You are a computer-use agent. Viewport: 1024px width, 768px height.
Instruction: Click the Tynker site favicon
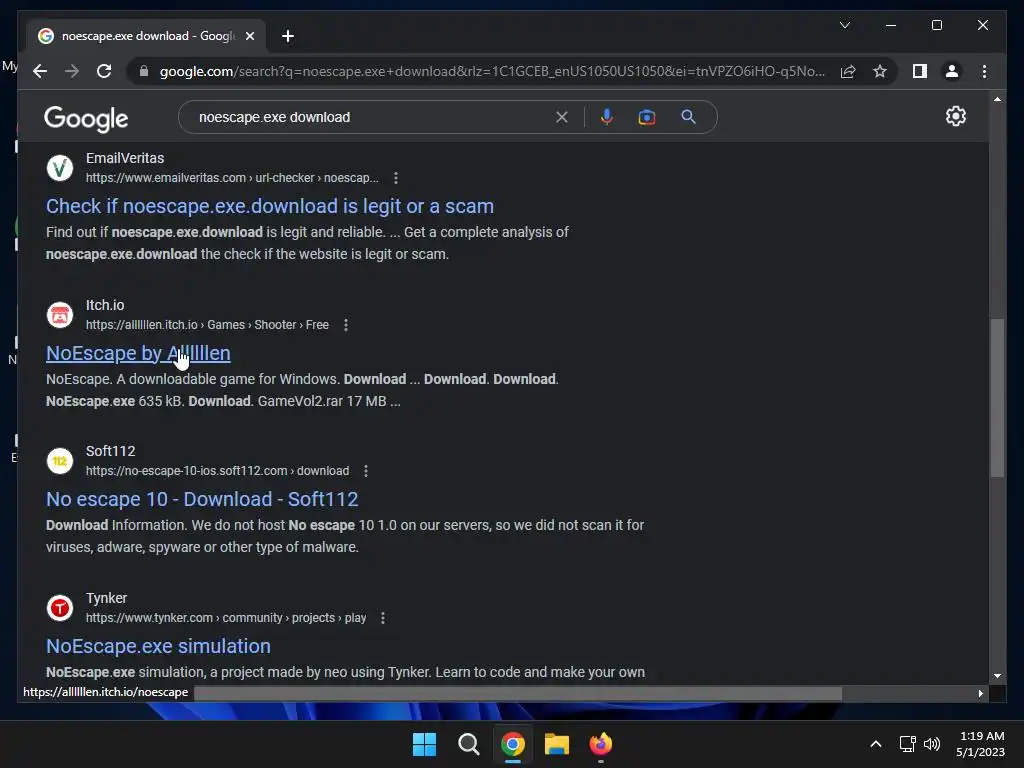click(x=59, y=608)
